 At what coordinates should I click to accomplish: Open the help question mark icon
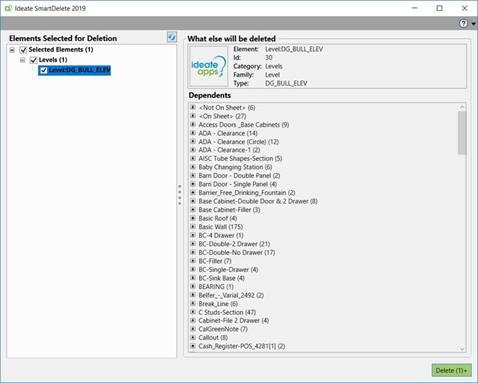pos(463,24)
